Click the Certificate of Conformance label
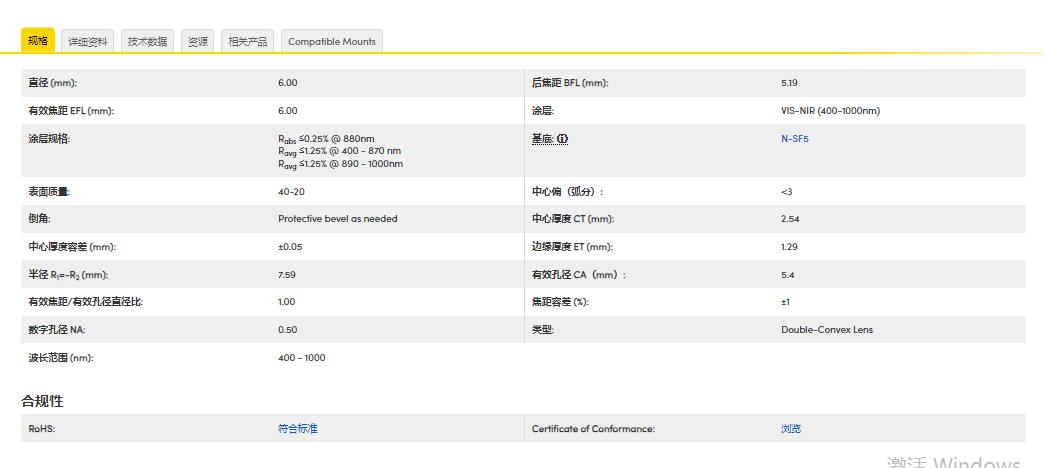Screen dimensions: 1044x468 (593, 429)
